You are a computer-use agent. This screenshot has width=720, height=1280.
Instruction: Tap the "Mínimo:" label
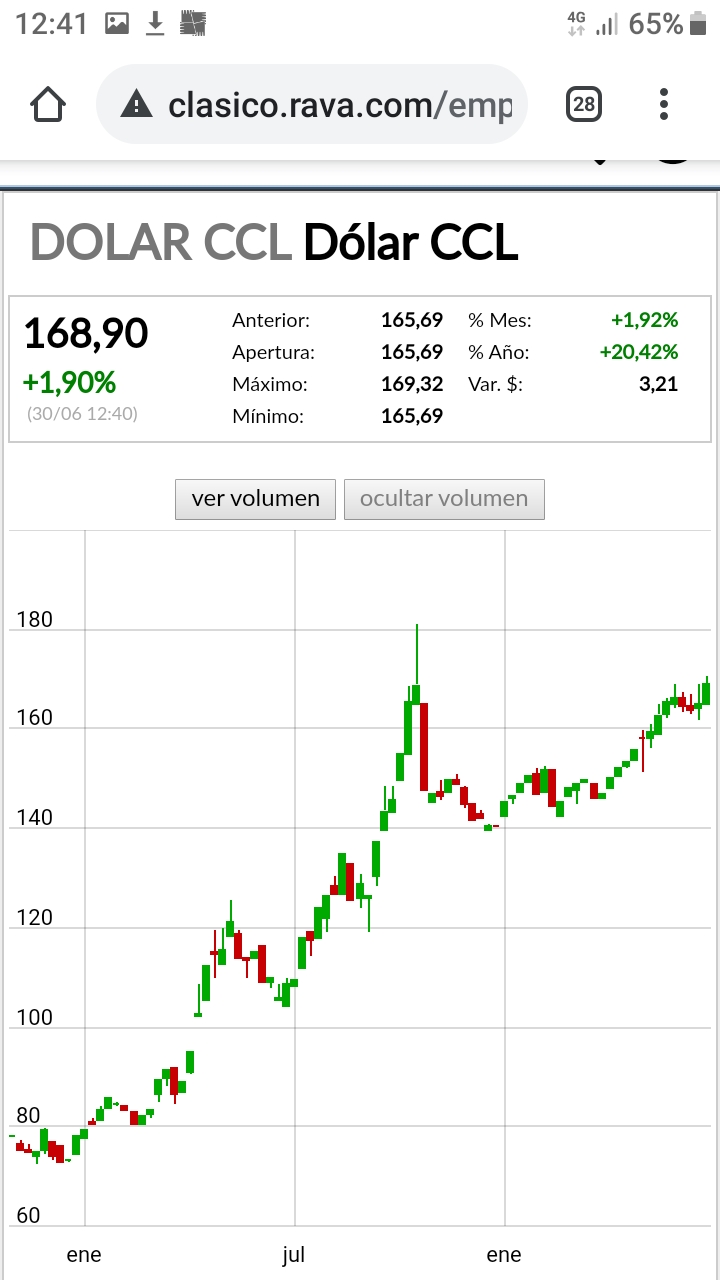(269, 416)
